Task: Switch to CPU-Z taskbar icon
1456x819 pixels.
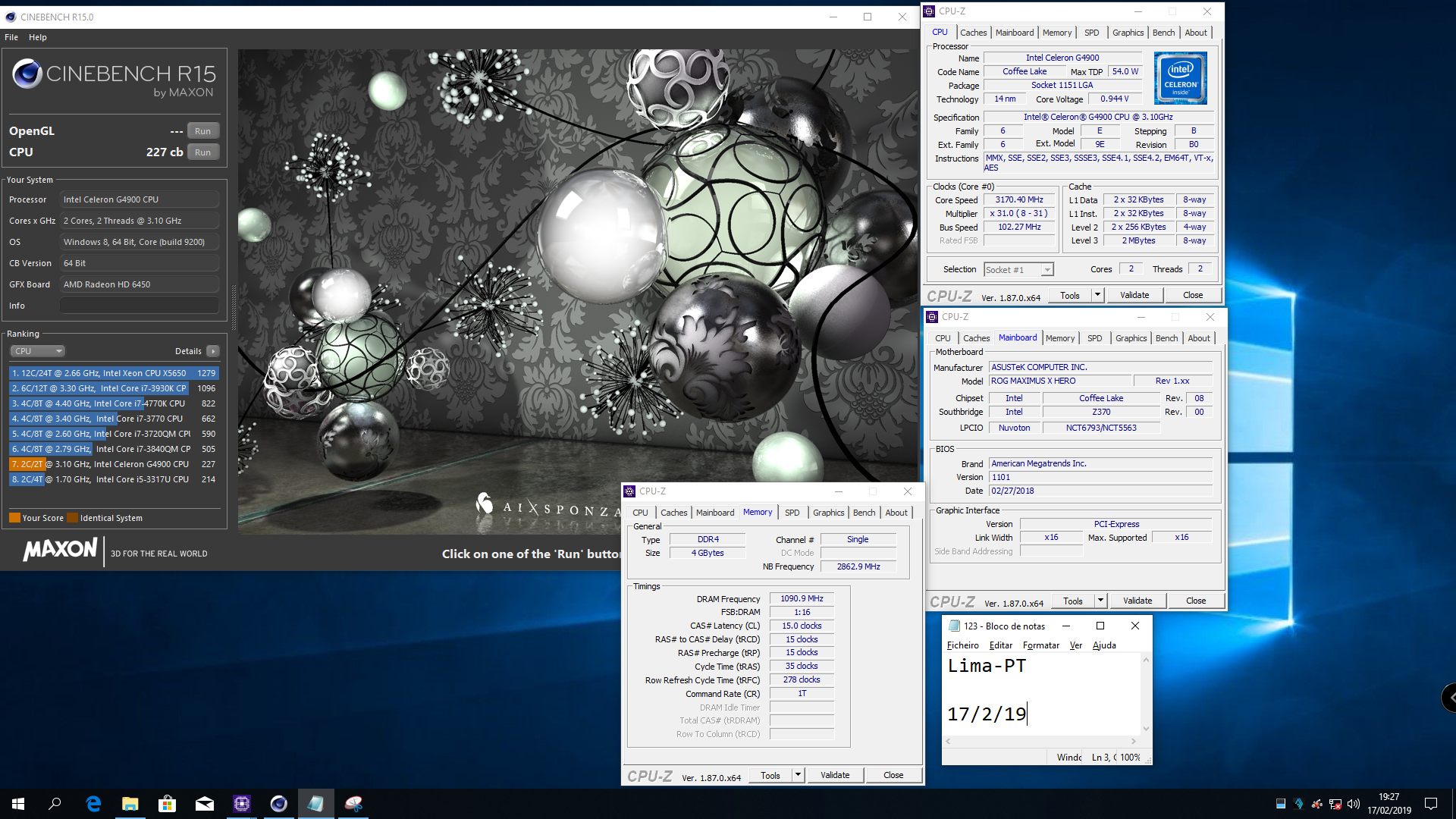Action: coord(242,804)
